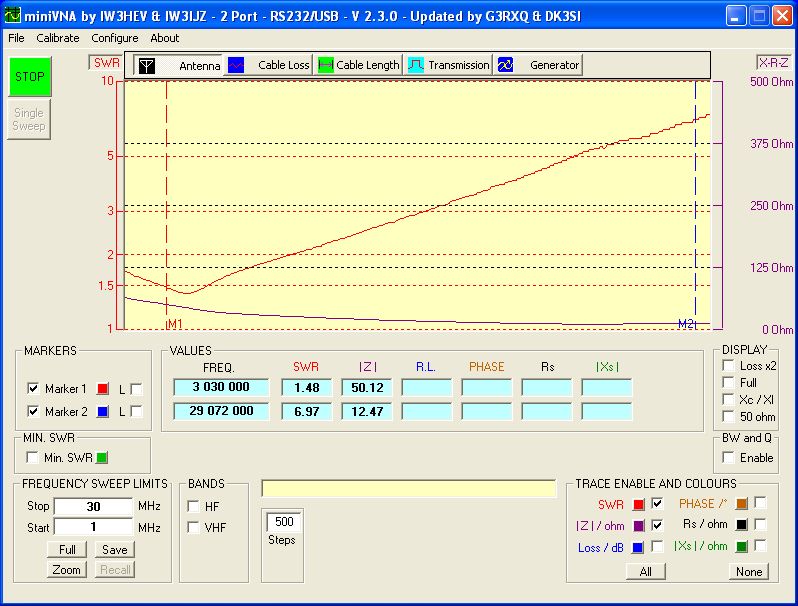This screenshot has width=798, height=606.
Task: Enable the Min. SWR checkbox
Action: coord(33,458)
